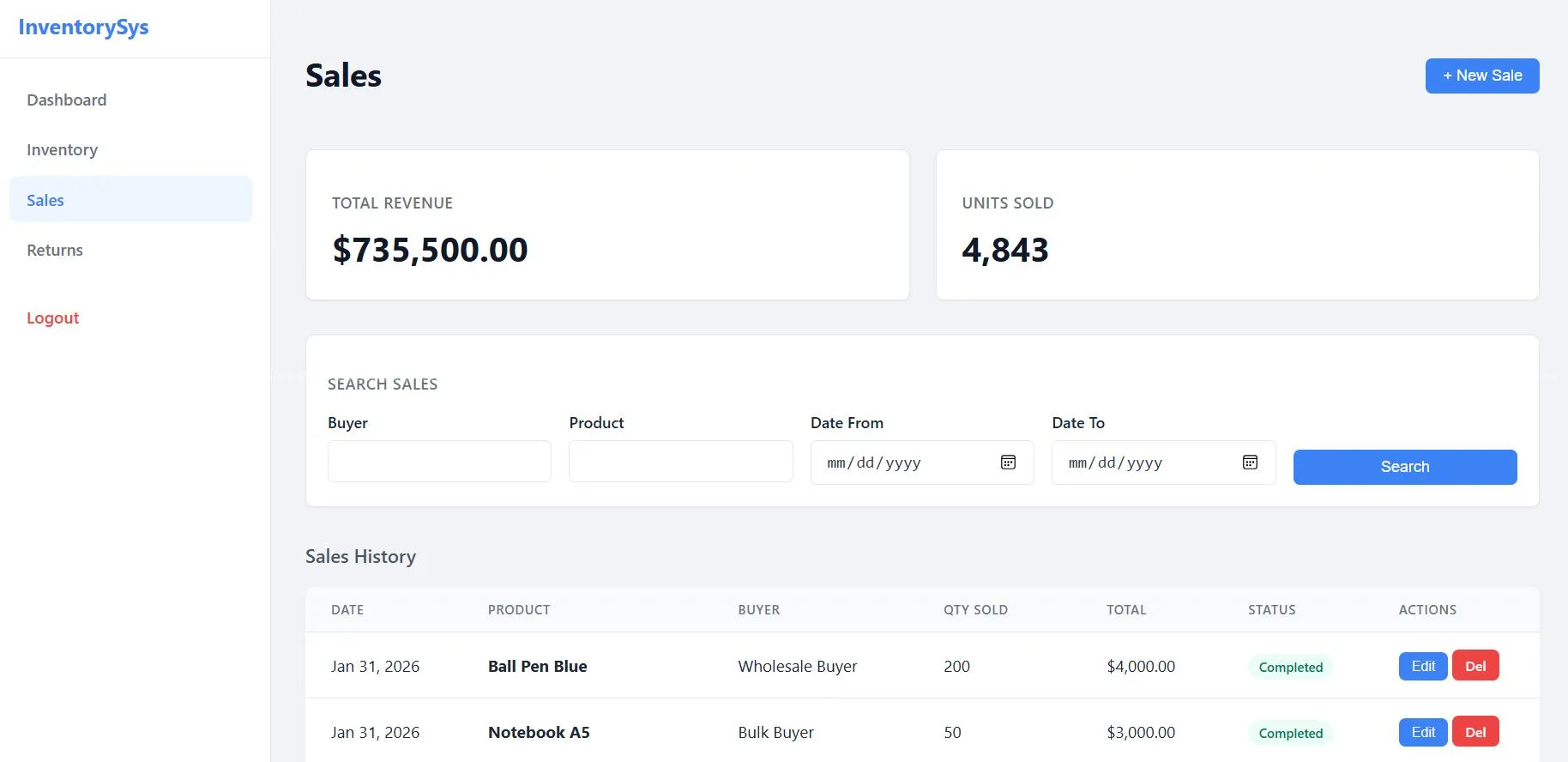Click into the Product search field

pyautogui.click(x=680, y=462)
